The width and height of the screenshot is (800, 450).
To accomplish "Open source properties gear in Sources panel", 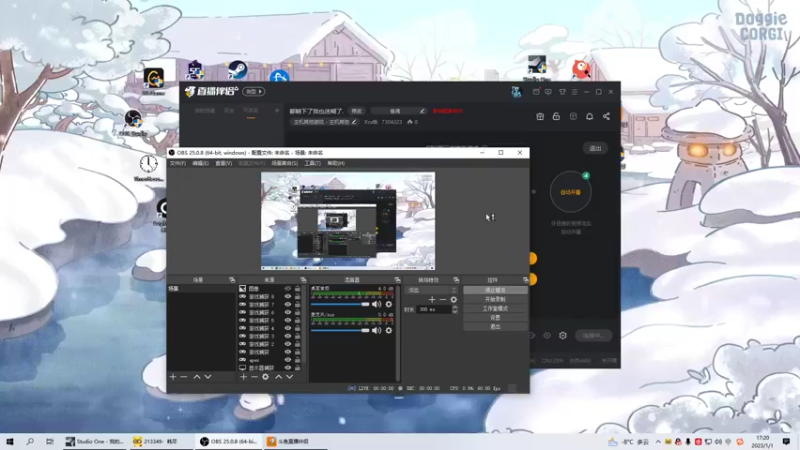I will (x=265, y=377).
